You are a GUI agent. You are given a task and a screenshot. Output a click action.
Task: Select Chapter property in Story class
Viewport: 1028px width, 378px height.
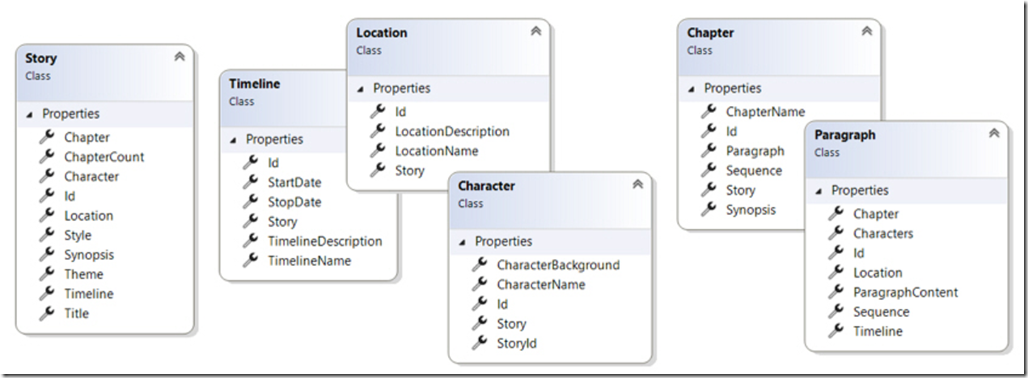[x=87, y=138]
